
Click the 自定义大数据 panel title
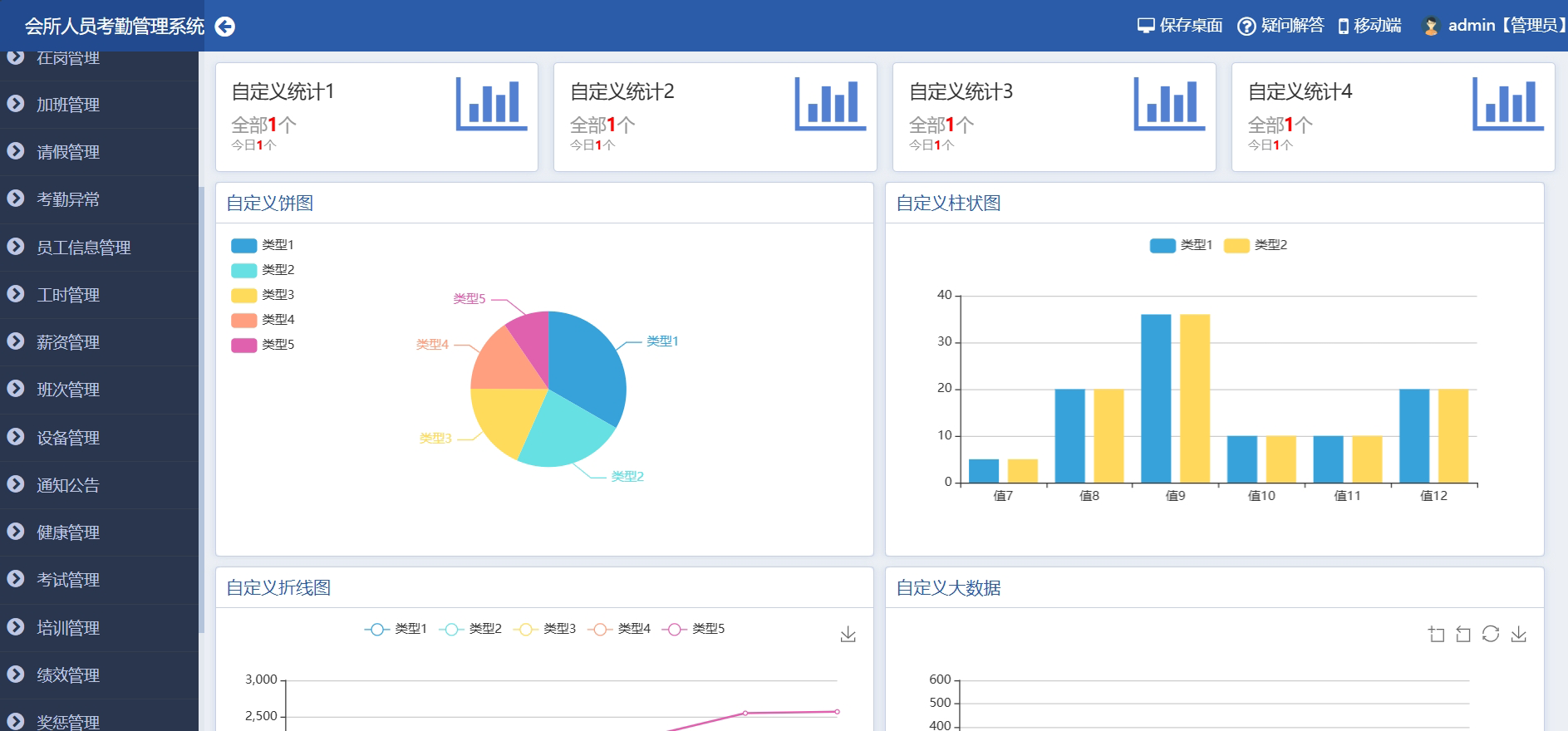click(x=948, y=587)
